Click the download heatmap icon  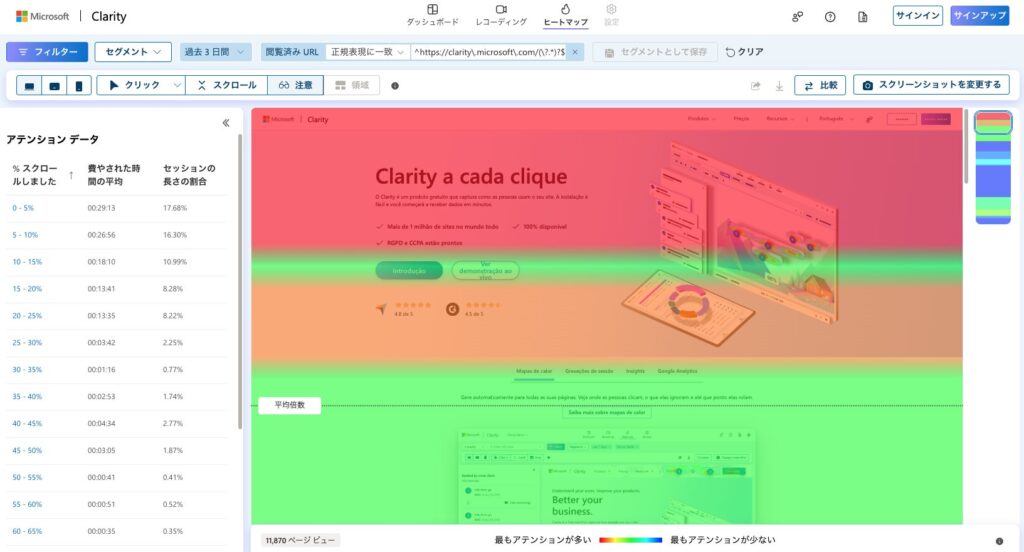[x=779, y=86]
